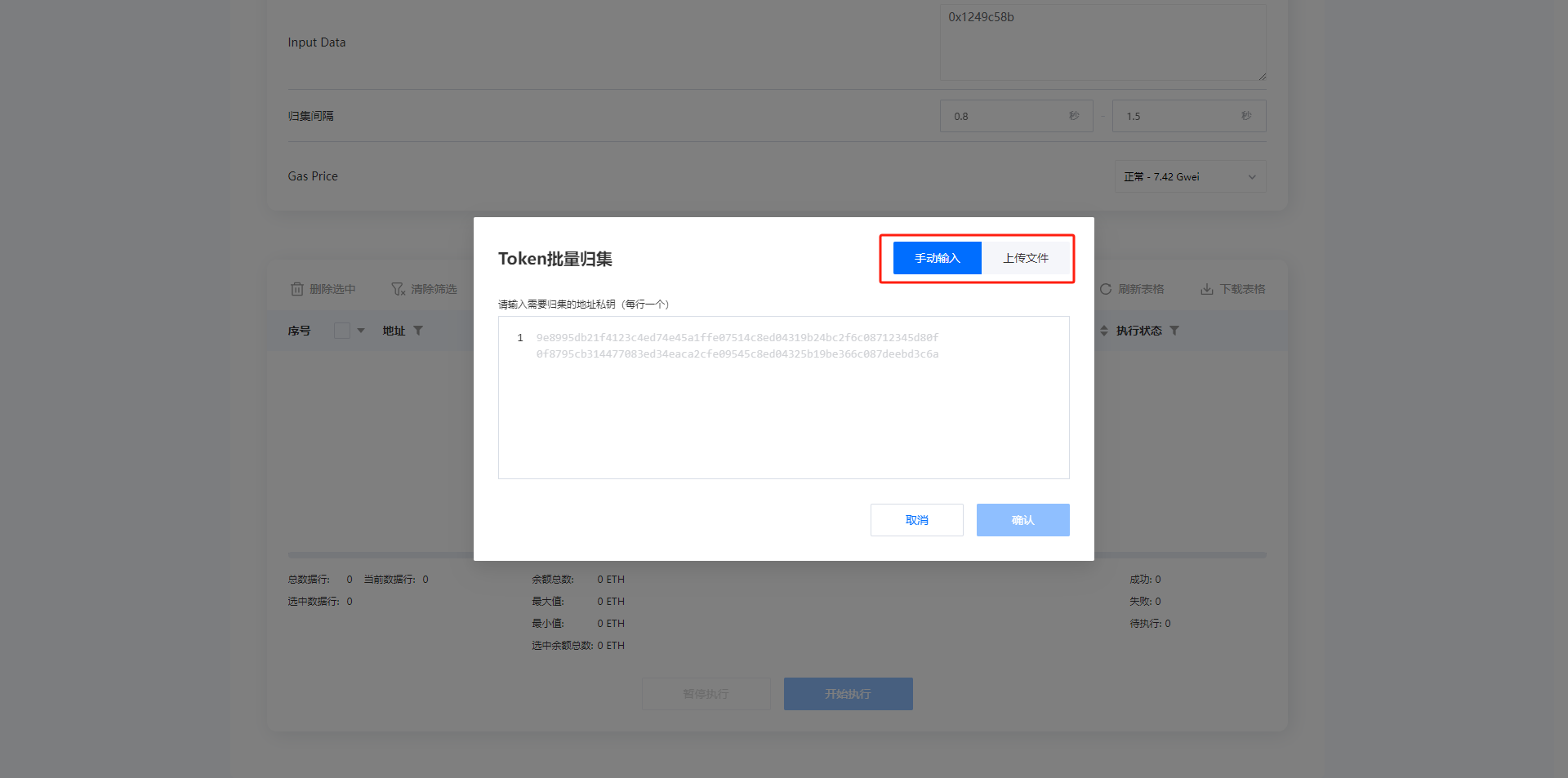Click the 暂停执行 button
Image resolution: width=1568 pixels, height=778 pixels.
click(x=706, y=694)
